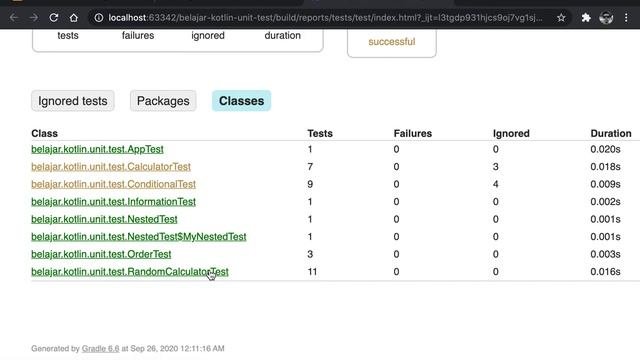The image size is (640, 360).
Task: Click the tests count 3 for OrderTest
Action: 310,255
